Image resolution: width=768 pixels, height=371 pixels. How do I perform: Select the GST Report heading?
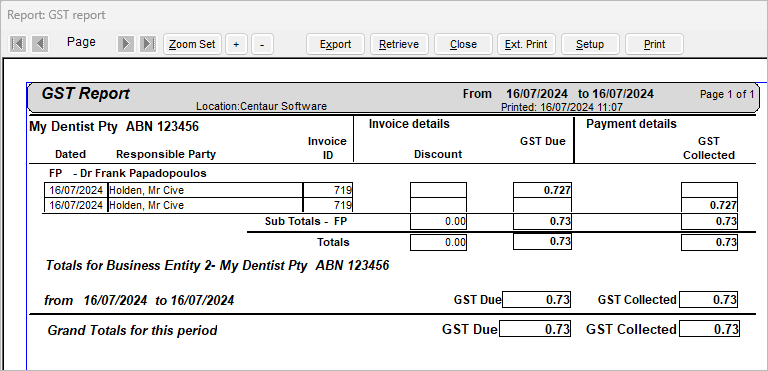pyautogui.click(x=86, y=93)
